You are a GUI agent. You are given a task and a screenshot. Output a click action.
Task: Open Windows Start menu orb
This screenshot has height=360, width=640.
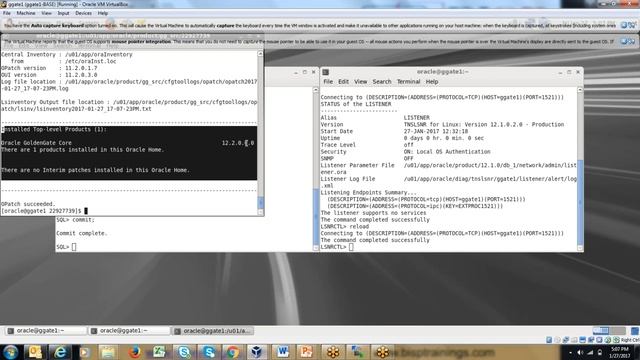click(x=11, y=352)
